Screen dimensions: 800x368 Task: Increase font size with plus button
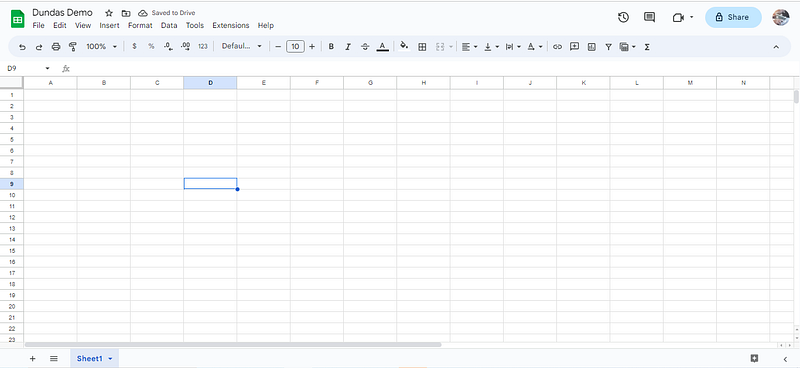tap(312, 46)
